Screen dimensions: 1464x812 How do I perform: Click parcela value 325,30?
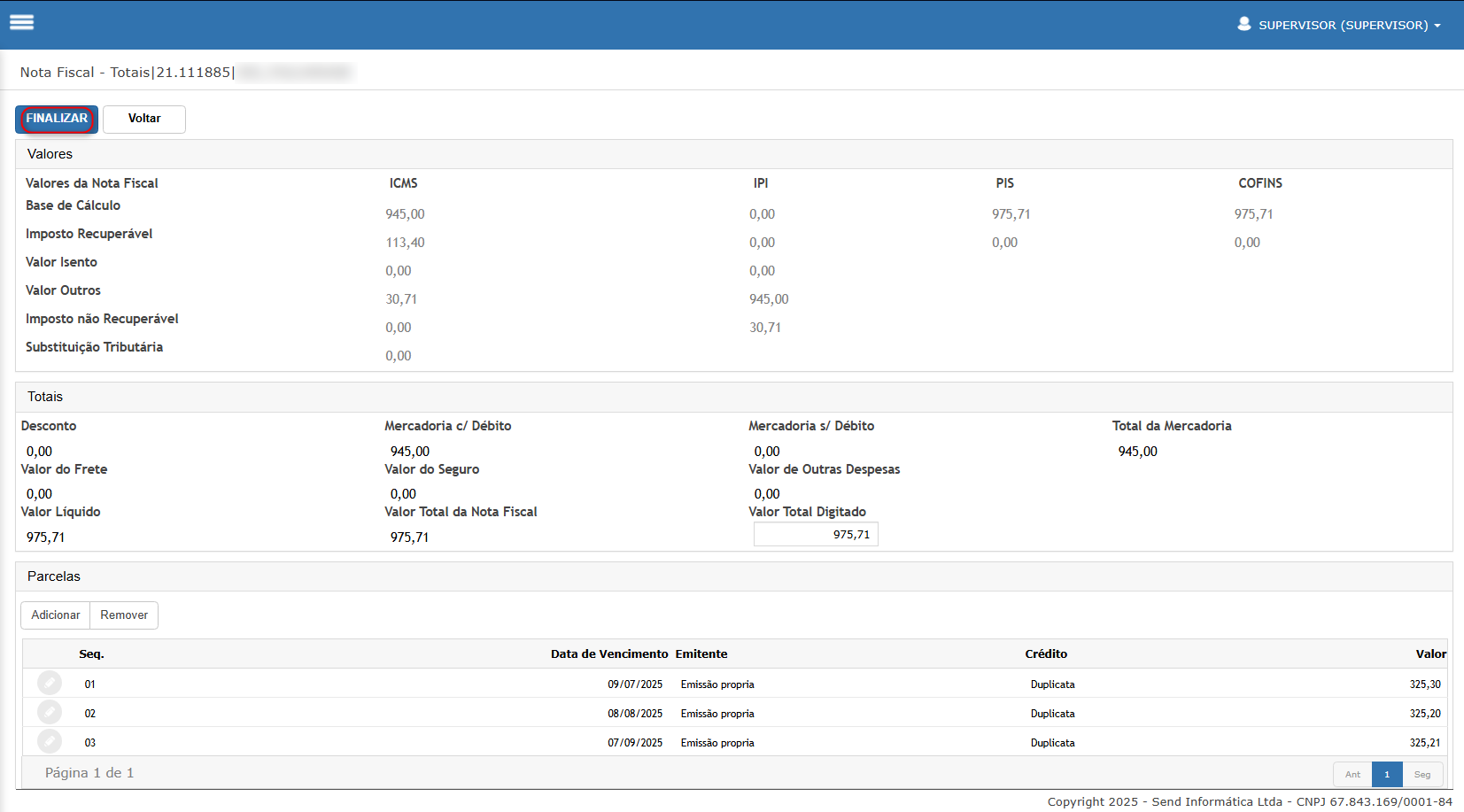(1425, 684)
